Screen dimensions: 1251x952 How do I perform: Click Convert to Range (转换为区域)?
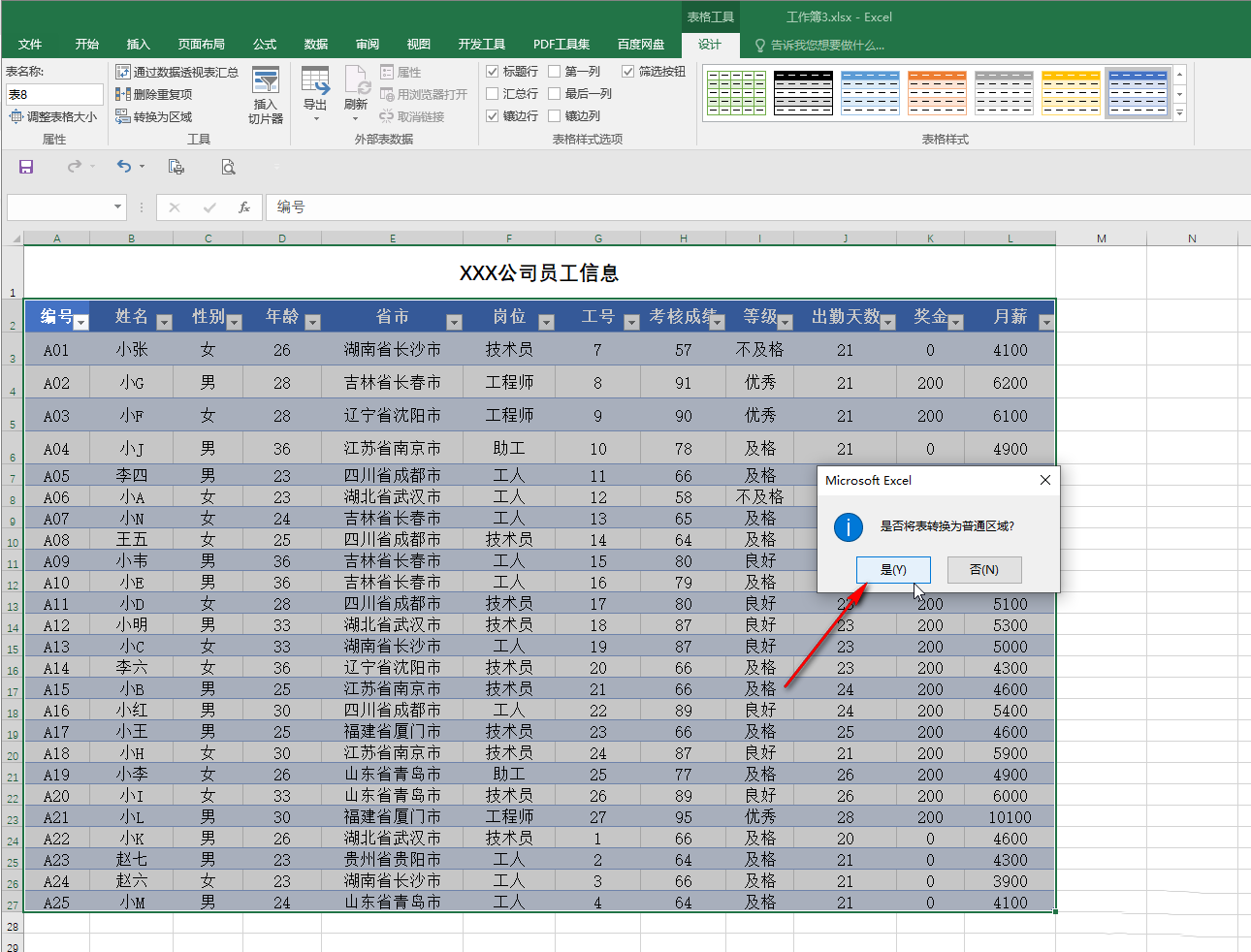click(154, 116)
